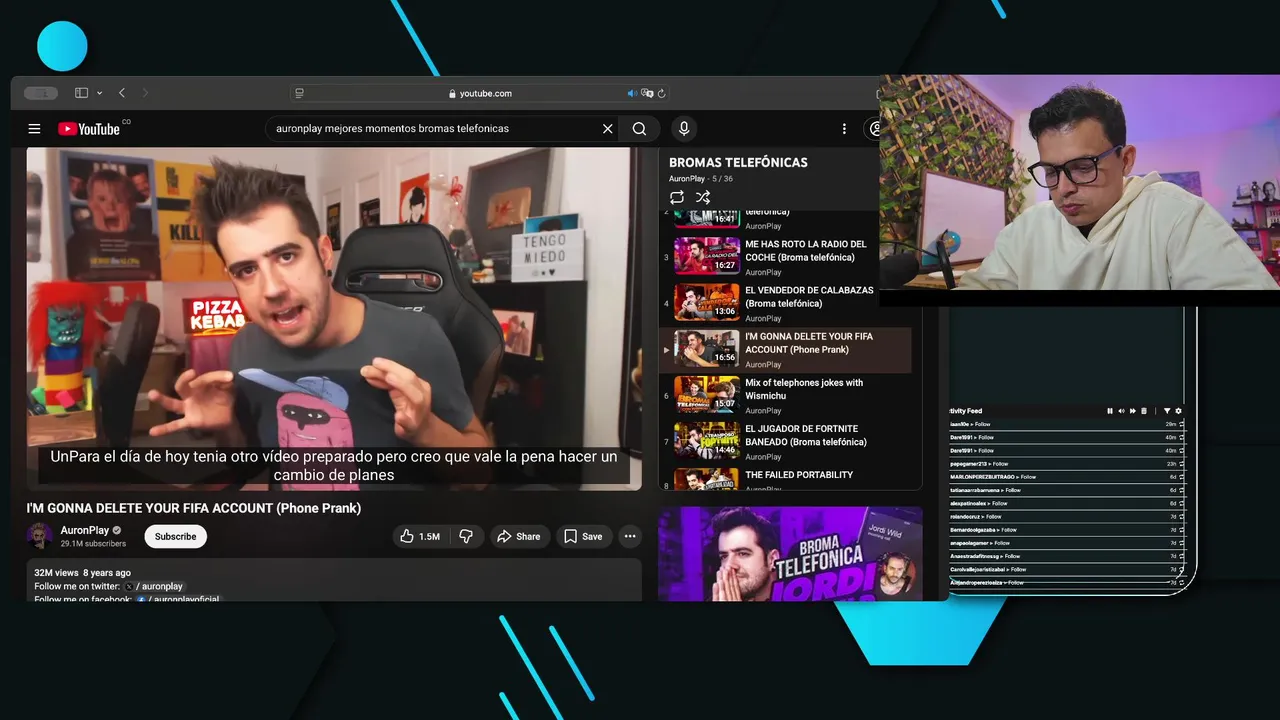This screenshot has width=1280, height=720.
Task: Subscribe to AuronPlay
Action: 175,537
